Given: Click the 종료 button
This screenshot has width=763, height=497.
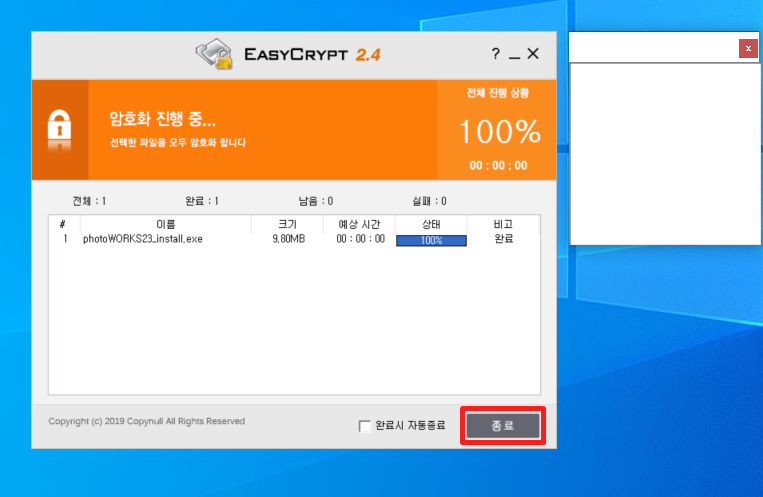Looking at the screenshot, I should pos(503,425).
